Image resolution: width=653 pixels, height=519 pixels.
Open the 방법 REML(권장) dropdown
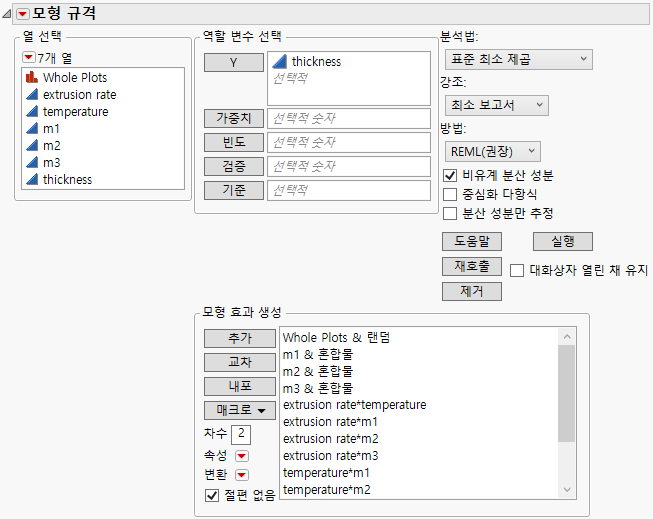pos(493,151)
